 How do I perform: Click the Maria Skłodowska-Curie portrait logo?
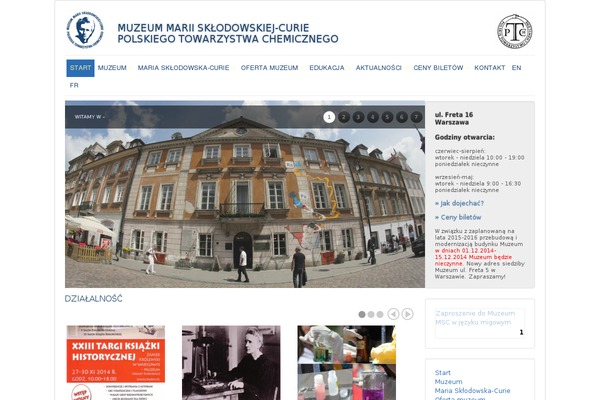85,30
